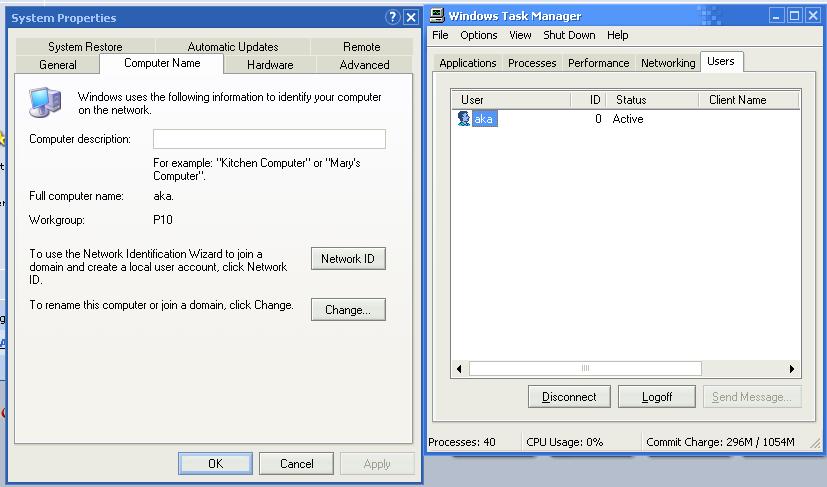Screen dimensions: 827x487
Task: Open the Remote tab
Action: [361, 46]
